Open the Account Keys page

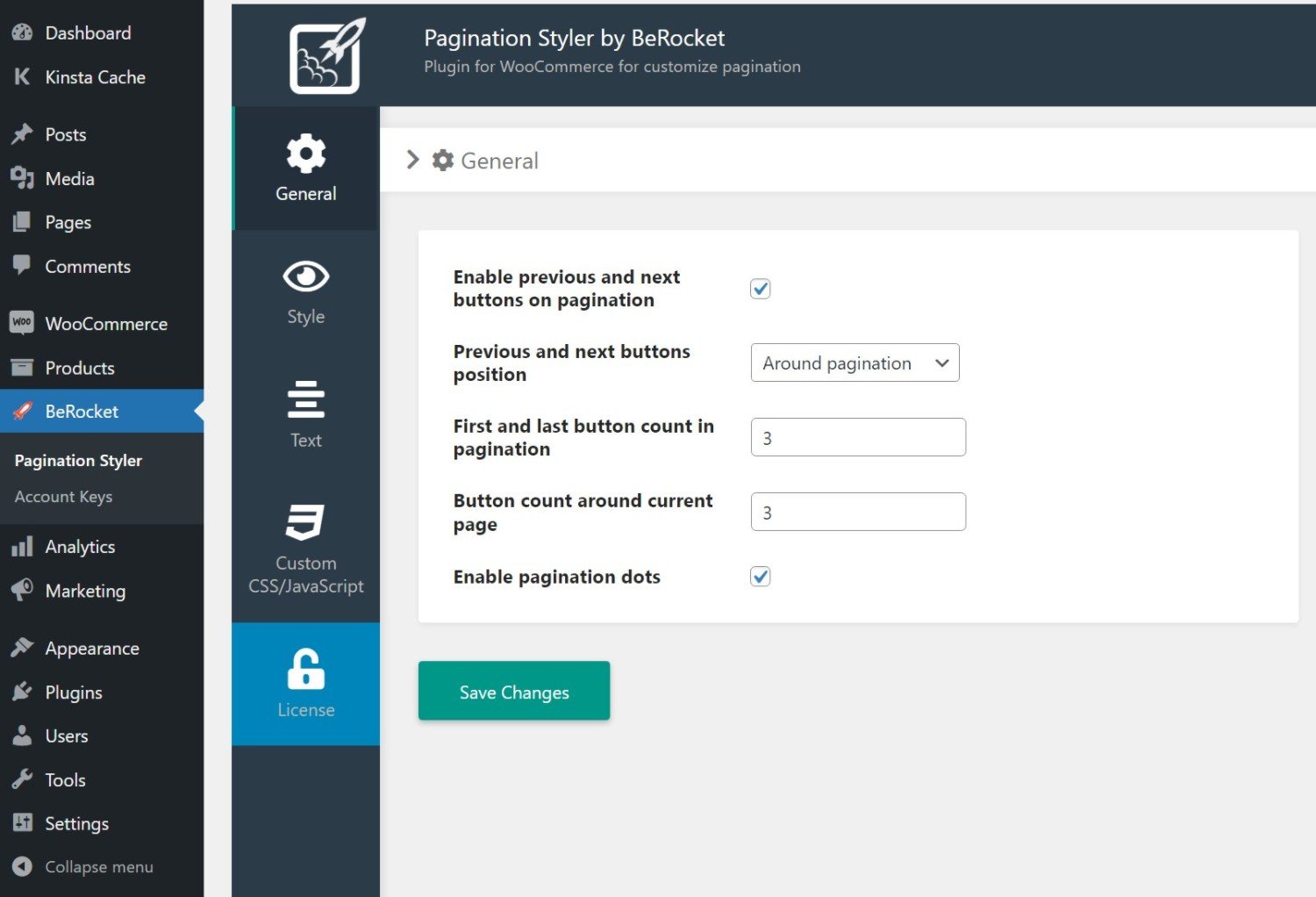63,497
